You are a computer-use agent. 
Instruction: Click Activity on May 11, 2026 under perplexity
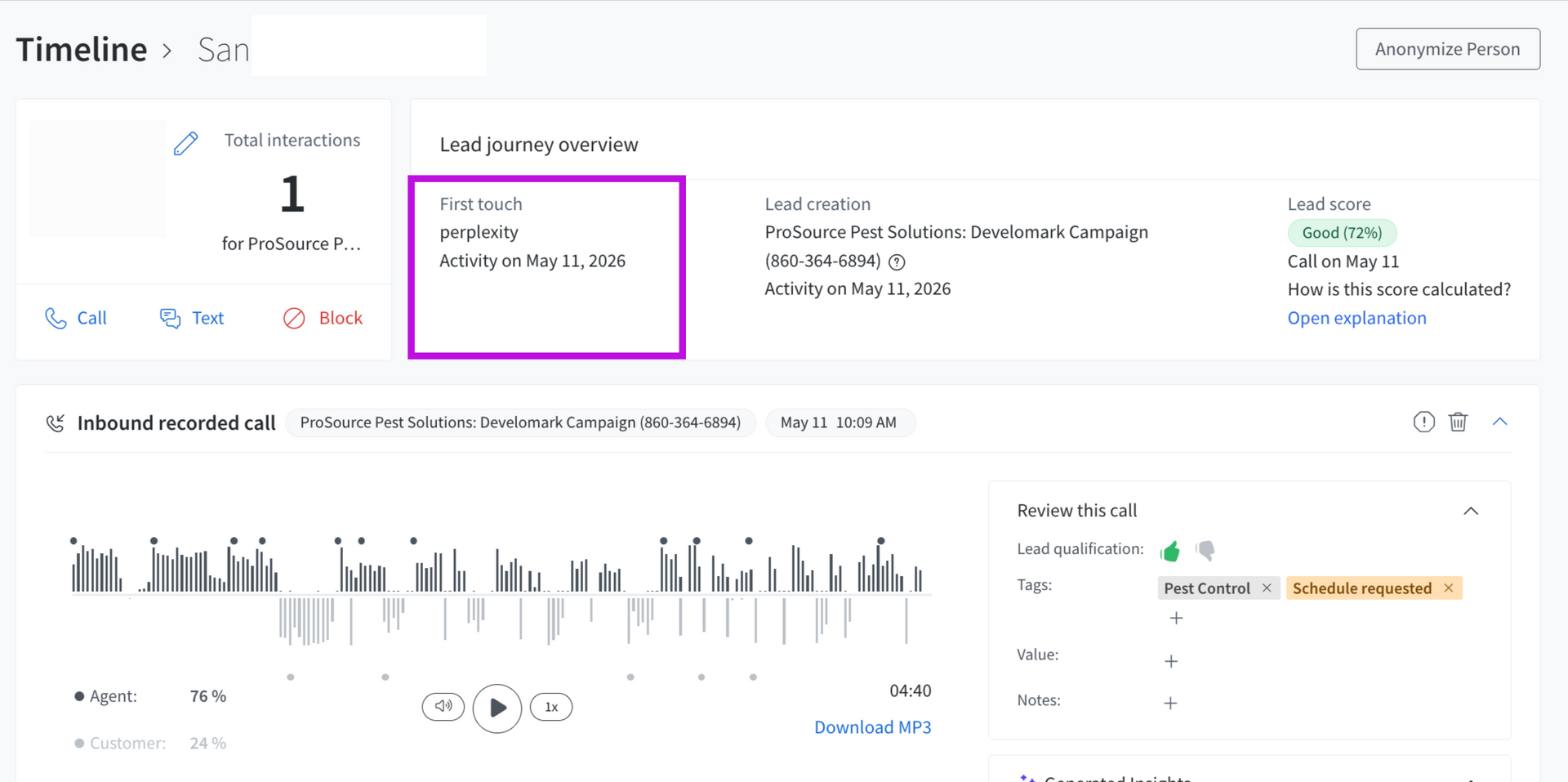532,261
